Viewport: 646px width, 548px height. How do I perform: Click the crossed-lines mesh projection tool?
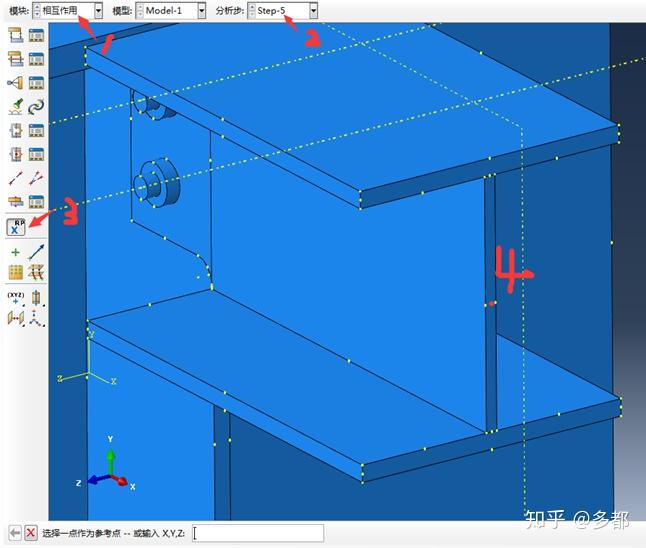[x=36, y=272]
